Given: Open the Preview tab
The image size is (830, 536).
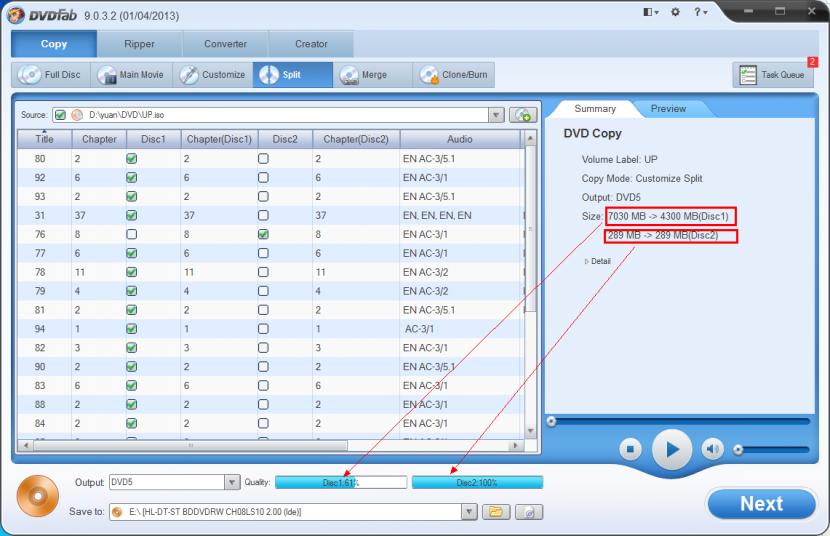Looking at the screenshot, I should coord(668,108).
